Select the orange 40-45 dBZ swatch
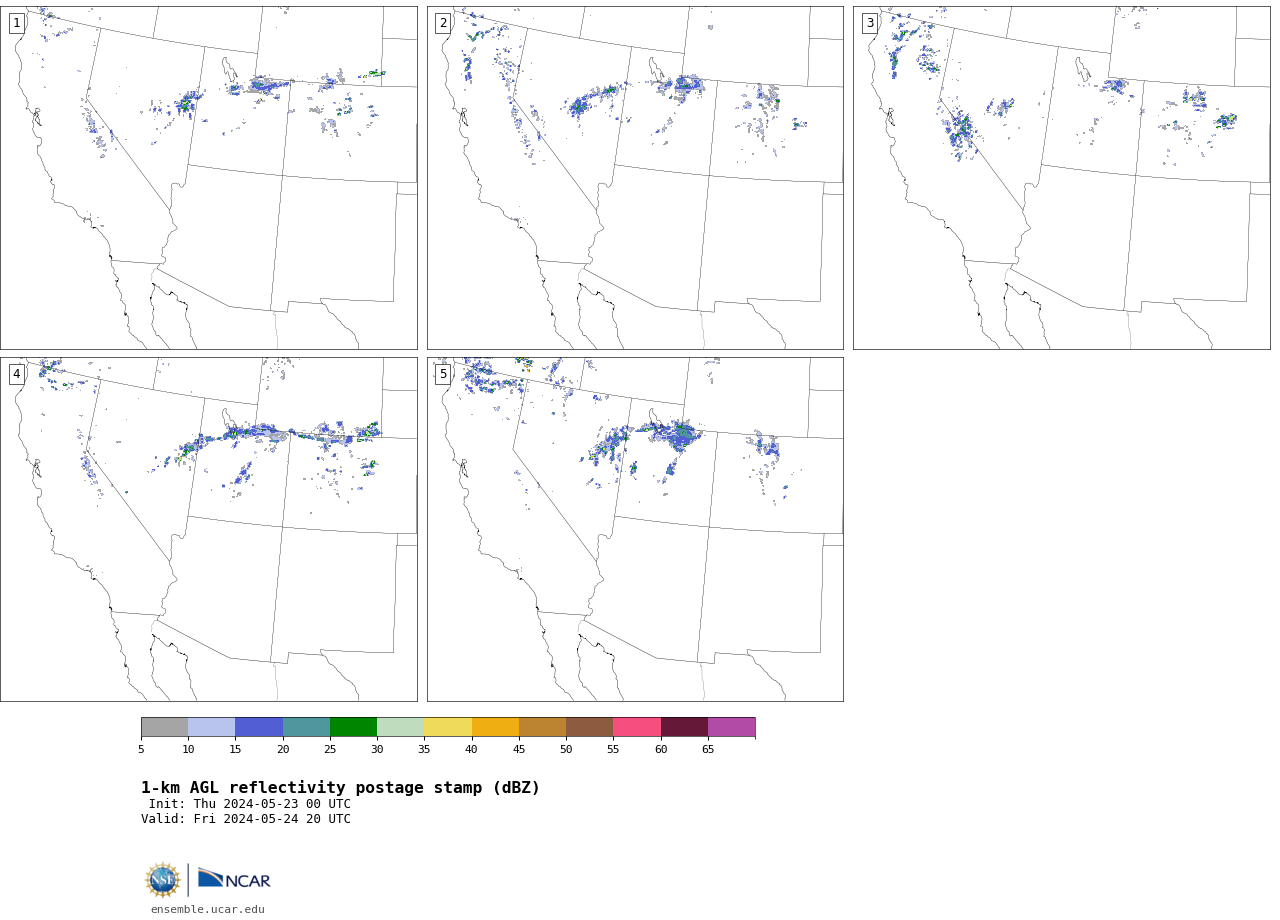 (x=495, y=727)
